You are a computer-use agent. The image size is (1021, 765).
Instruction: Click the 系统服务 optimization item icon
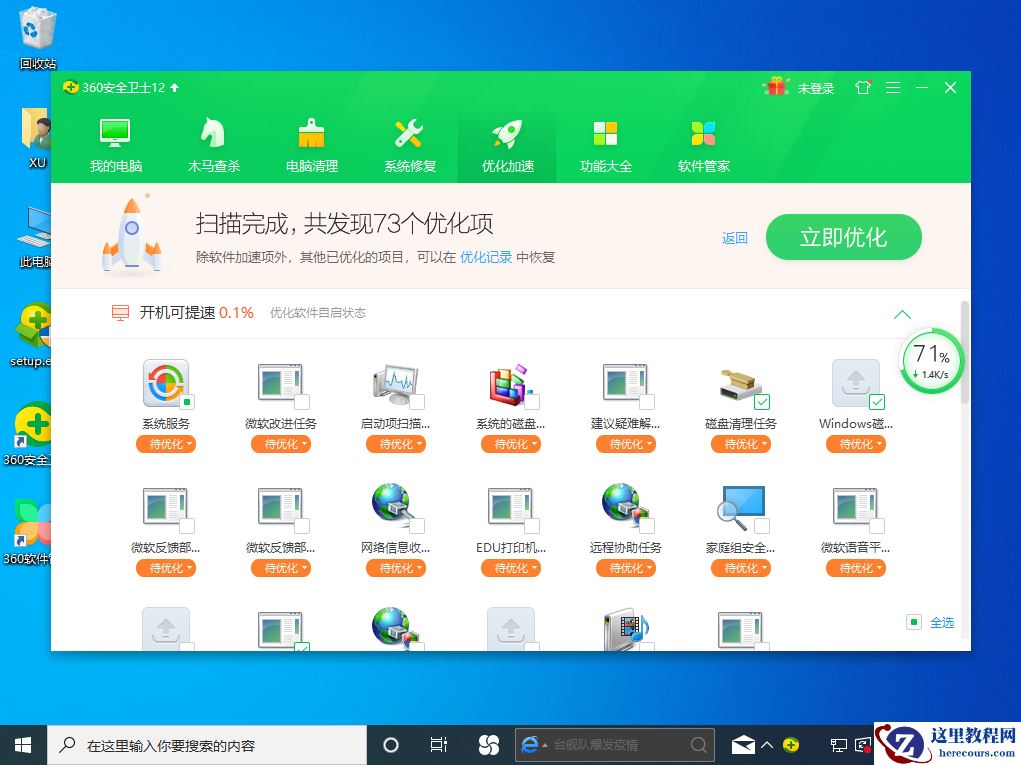(166, 383)
